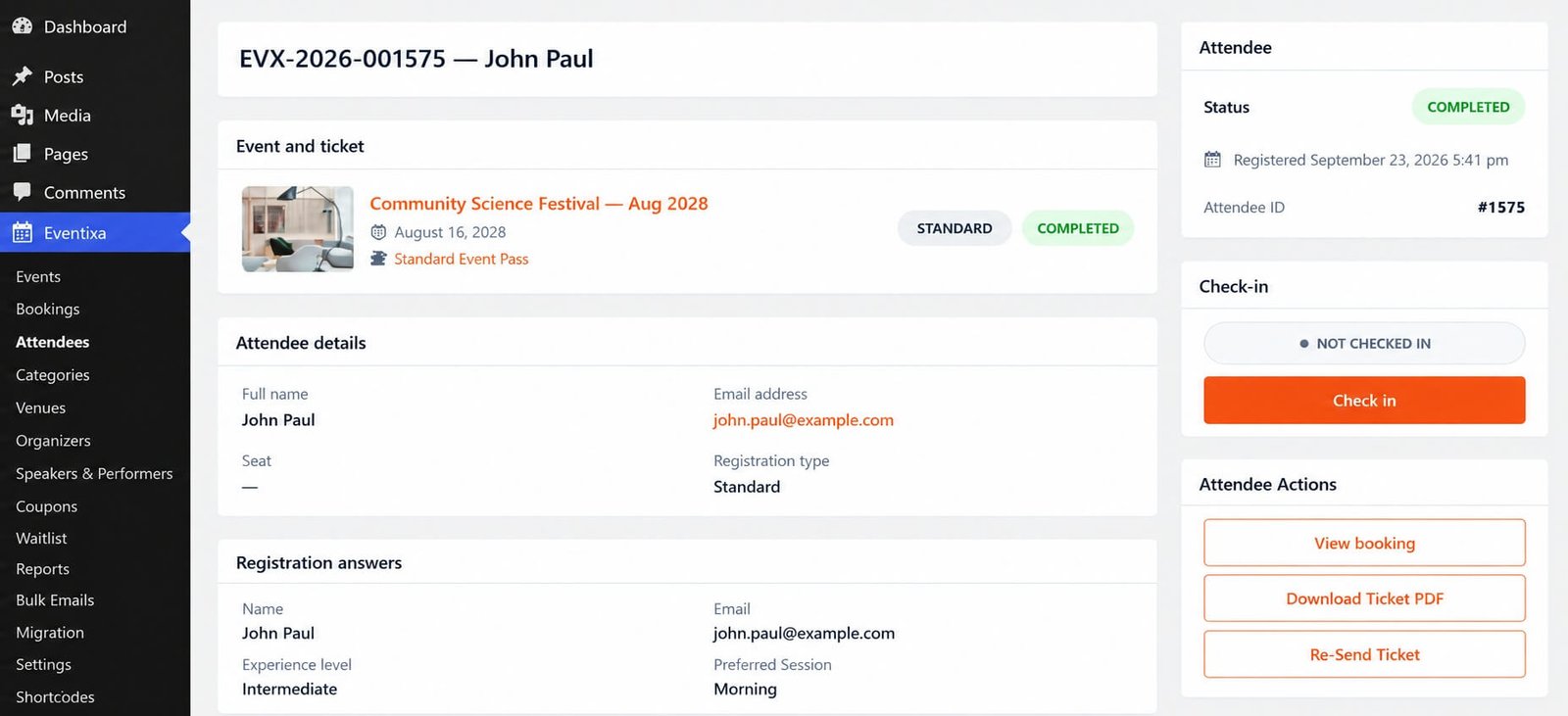The image size is (1568, 716).
Task: Click the Intermediate experience level answer
Action: click(x=290, y=690)
